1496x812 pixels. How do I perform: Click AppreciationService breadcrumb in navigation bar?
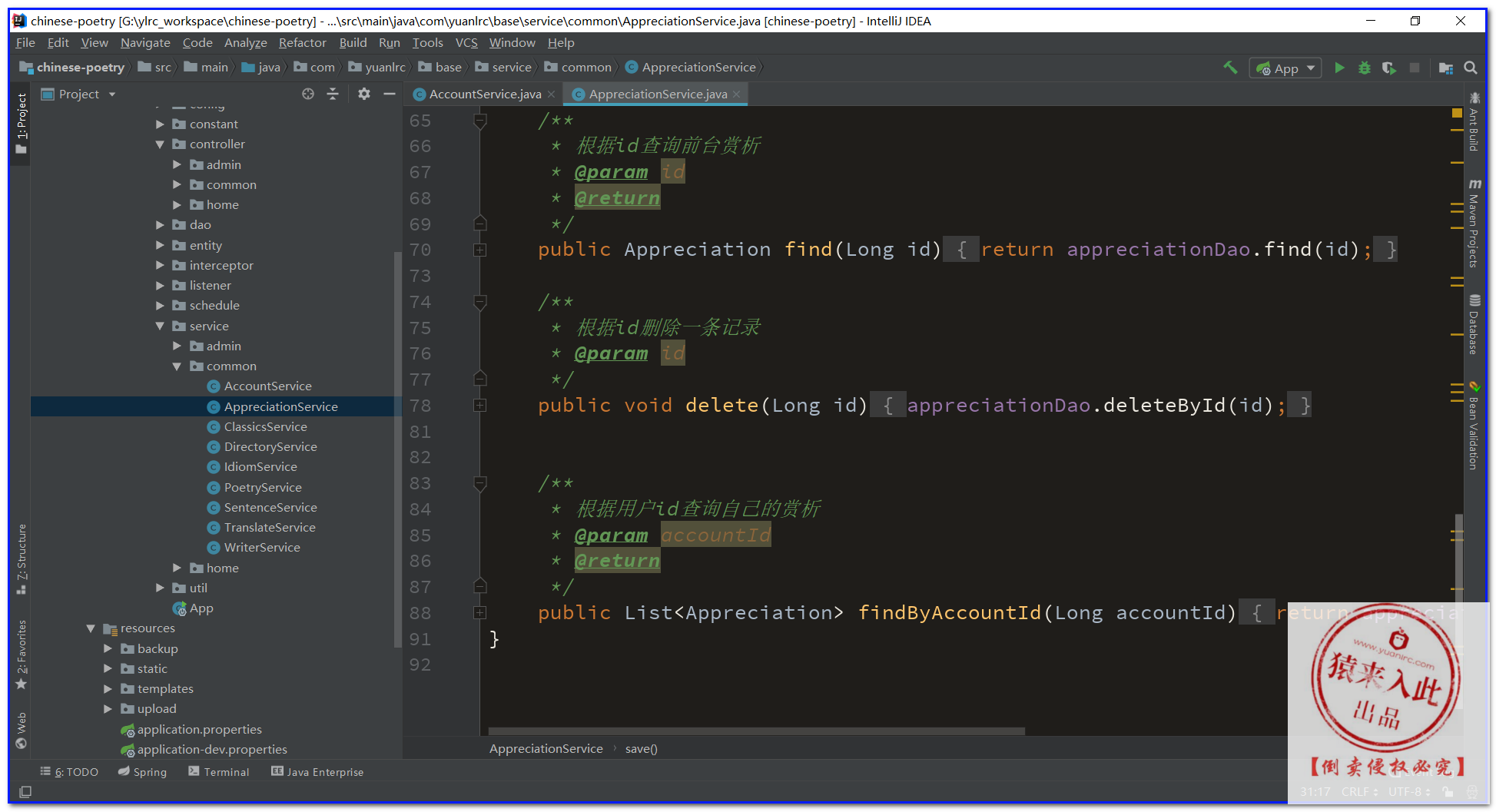(x=691, y=68)
